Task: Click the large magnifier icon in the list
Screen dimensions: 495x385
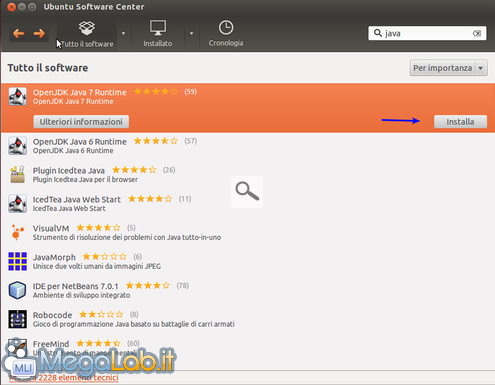Action: point(247,192)
